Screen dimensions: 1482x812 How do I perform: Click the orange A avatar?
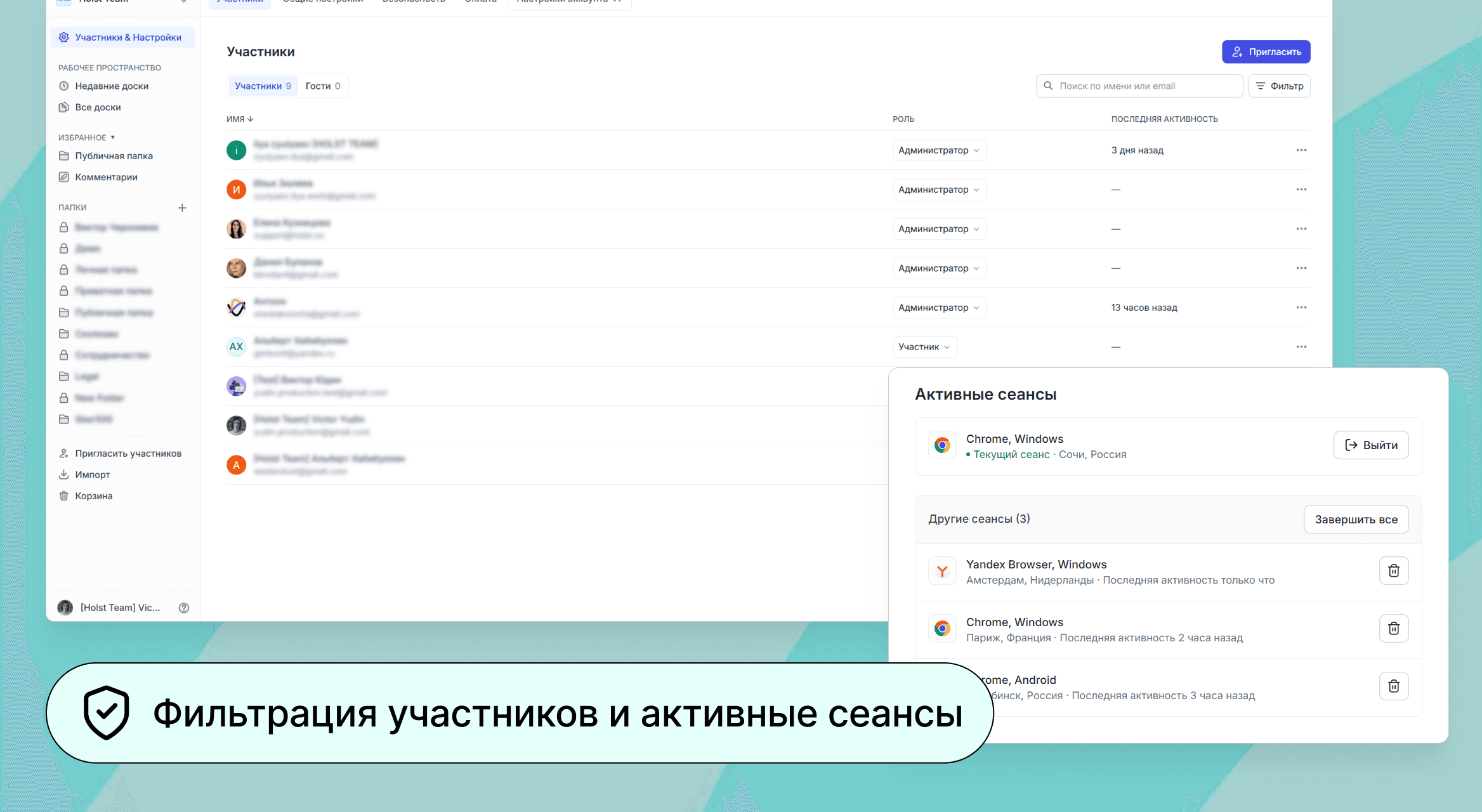(x=236, y=465)
